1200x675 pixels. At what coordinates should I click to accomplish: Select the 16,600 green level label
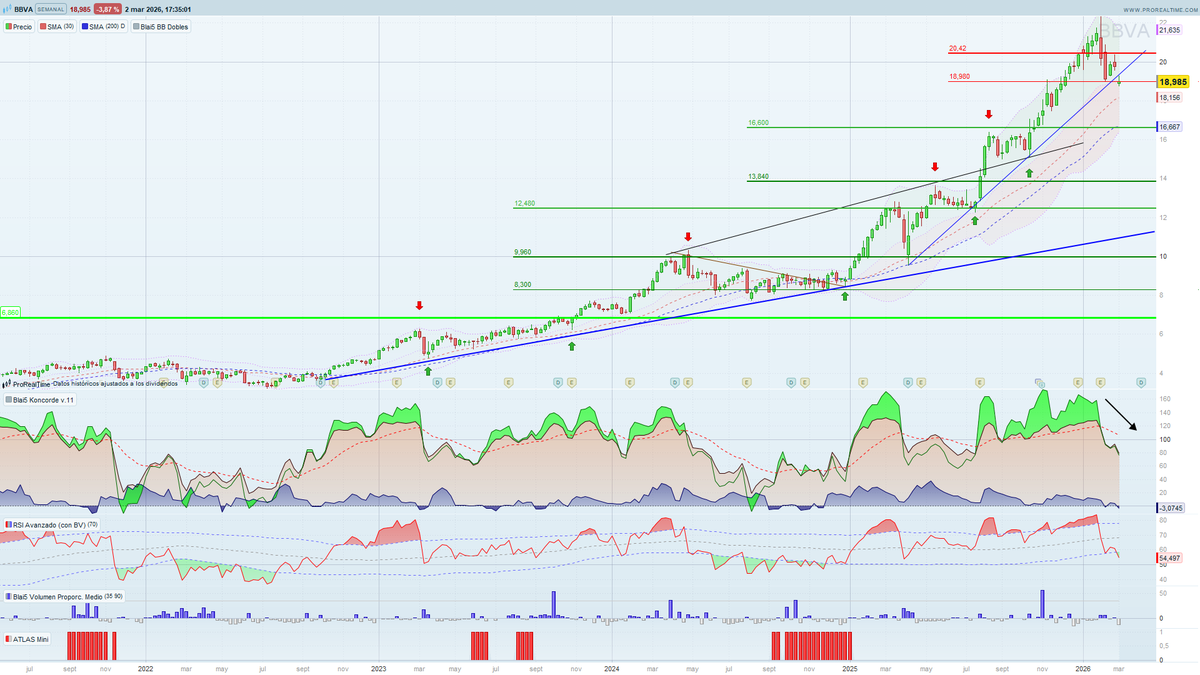point(757,123)
